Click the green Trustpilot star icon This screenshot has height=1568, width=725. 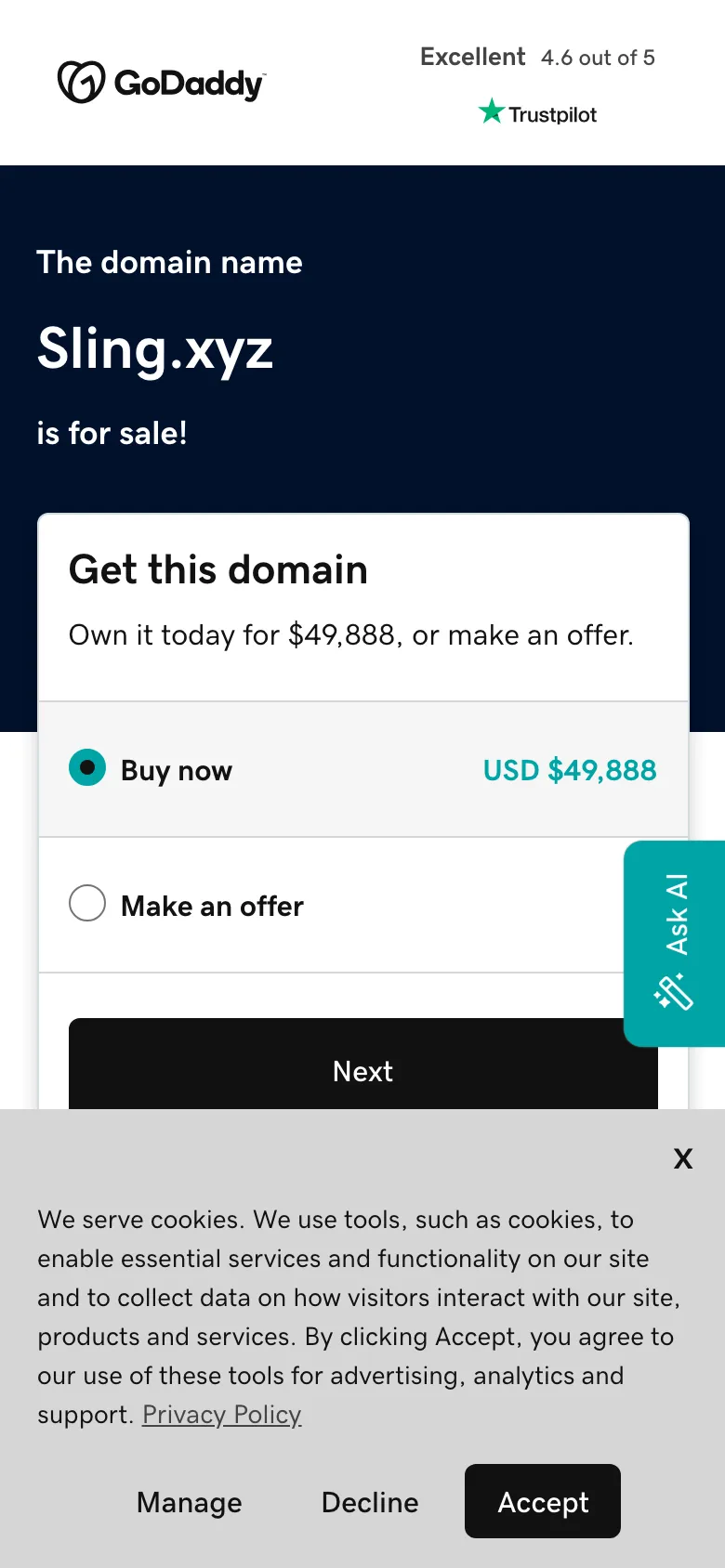[491, 112]
